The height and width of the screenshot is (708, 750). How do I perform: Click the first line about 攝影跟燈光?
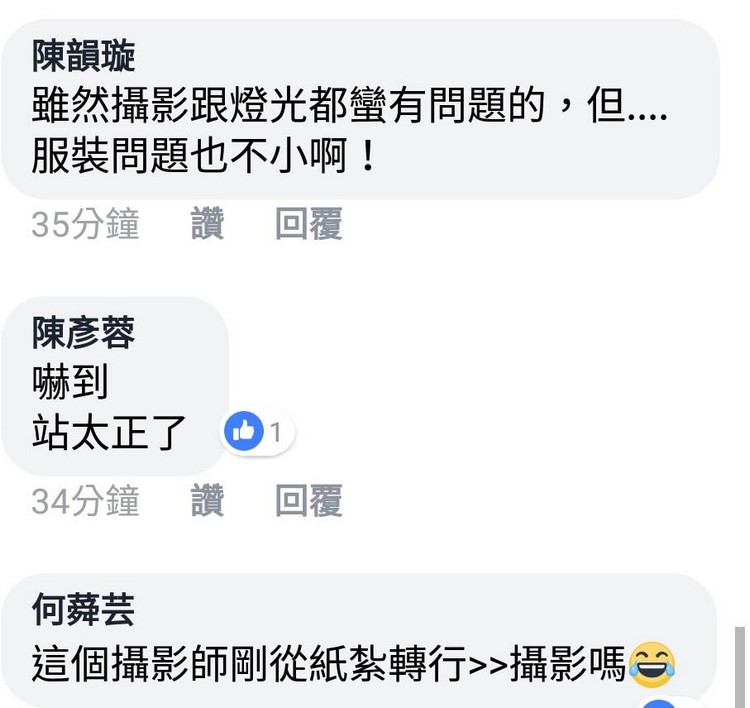pos(349,105)
